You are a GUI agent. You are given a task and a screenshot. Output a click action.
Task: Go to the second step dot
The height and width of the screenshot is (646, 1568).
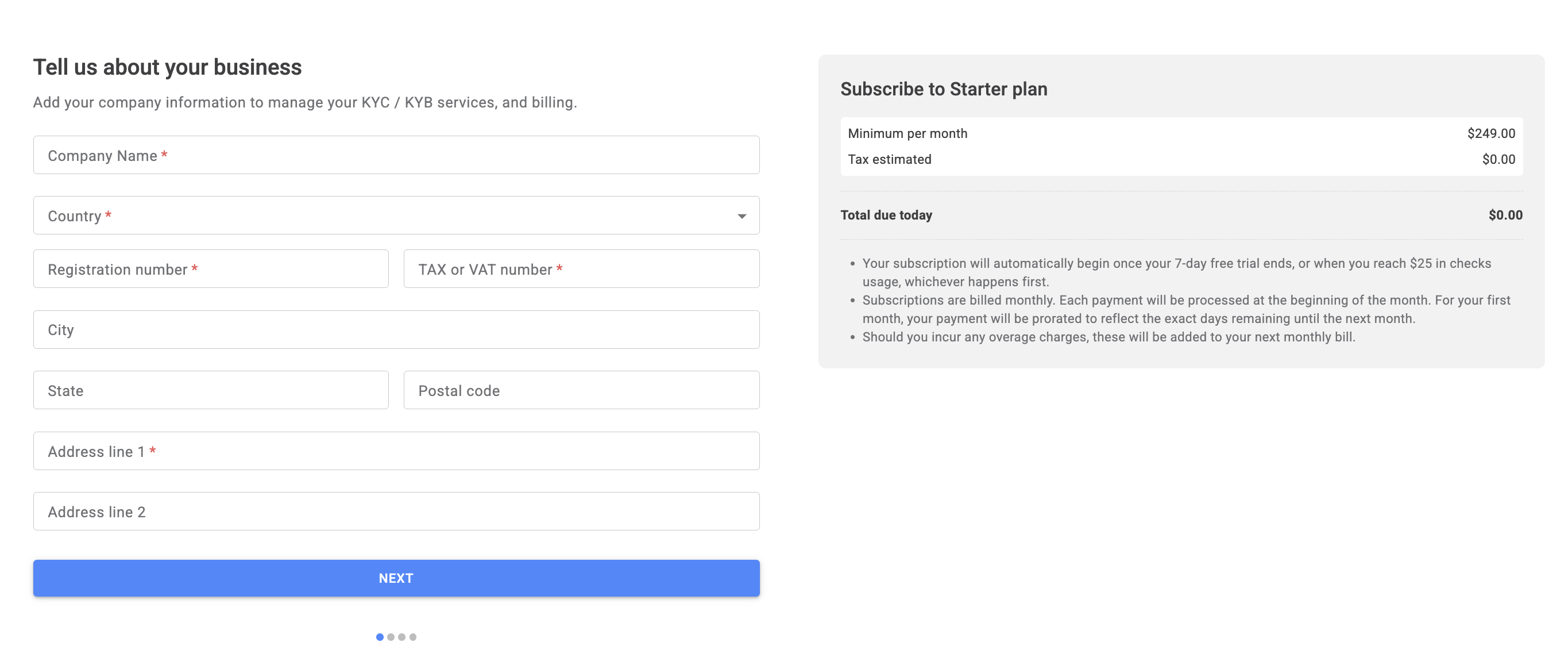pos(391,637)
